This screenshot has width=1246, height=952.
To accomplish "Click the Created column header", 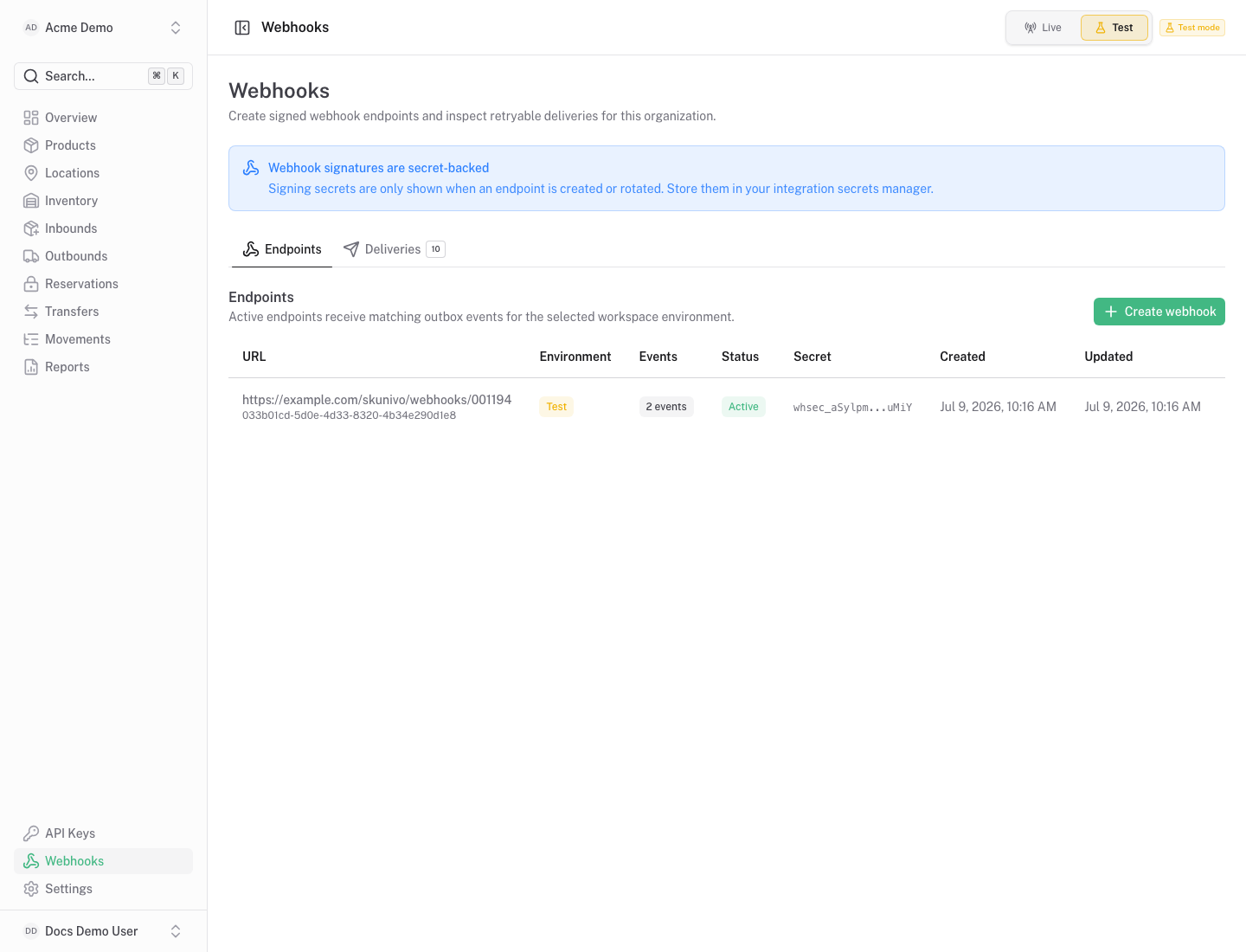I will 963,357.
